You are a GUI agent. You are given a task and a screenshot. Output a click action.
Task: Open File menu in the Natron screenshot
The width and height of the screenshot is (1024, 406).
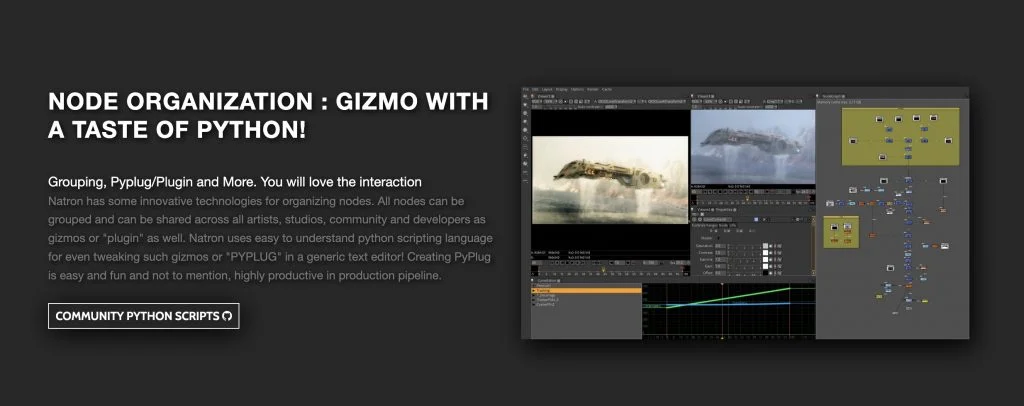coord(526,89)
